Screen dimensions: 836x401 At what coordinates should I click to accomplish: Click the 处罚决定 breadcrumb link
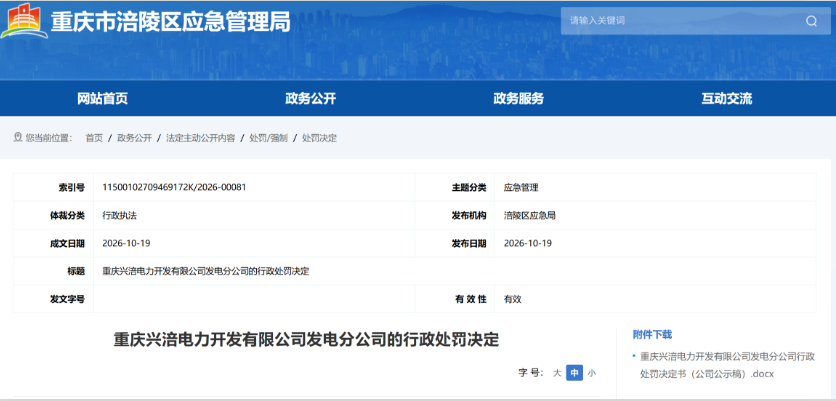[319, 138]
